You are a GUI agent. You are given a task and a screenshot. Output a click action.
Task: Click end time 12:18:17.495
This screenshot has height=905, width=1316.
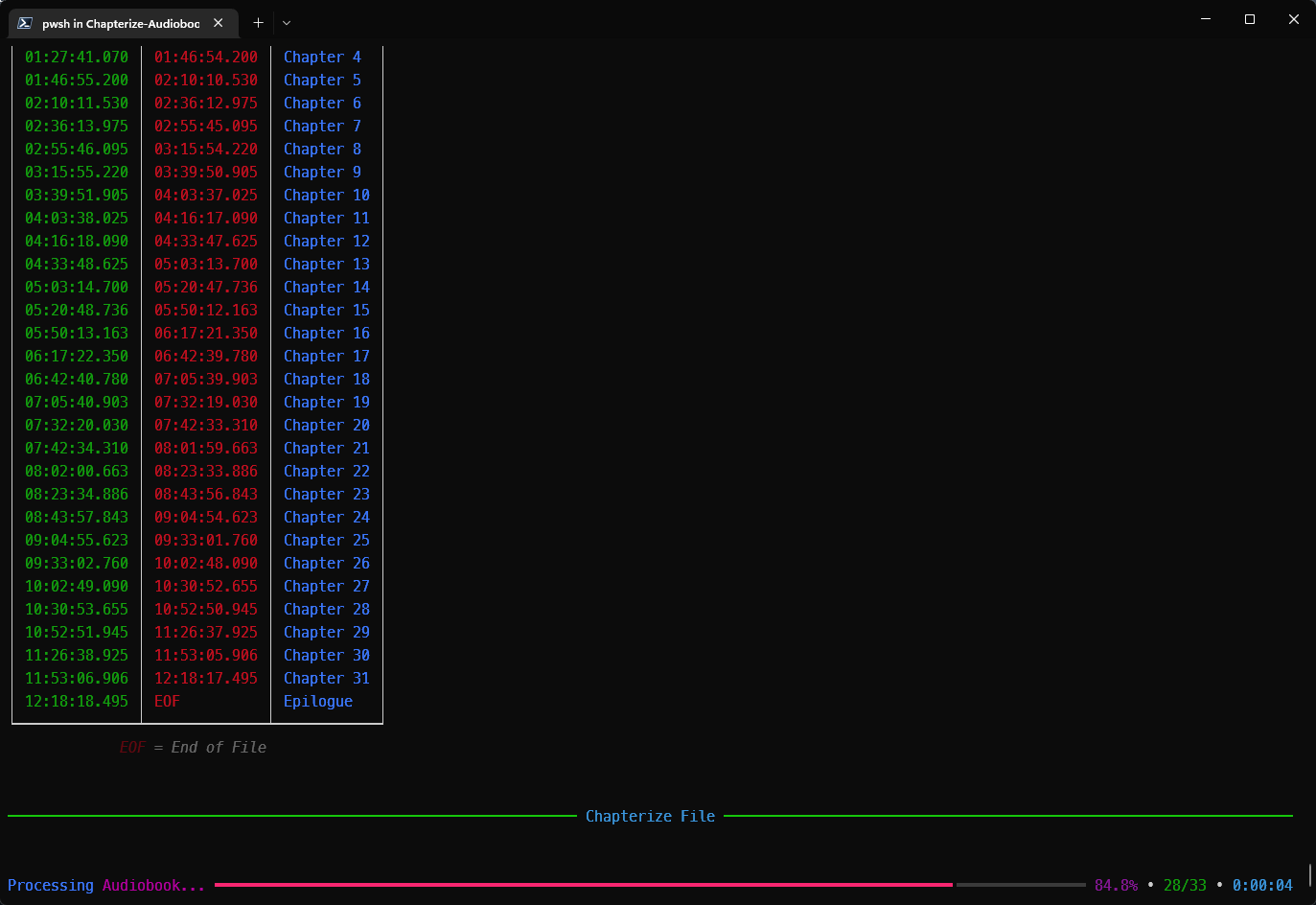206,679
